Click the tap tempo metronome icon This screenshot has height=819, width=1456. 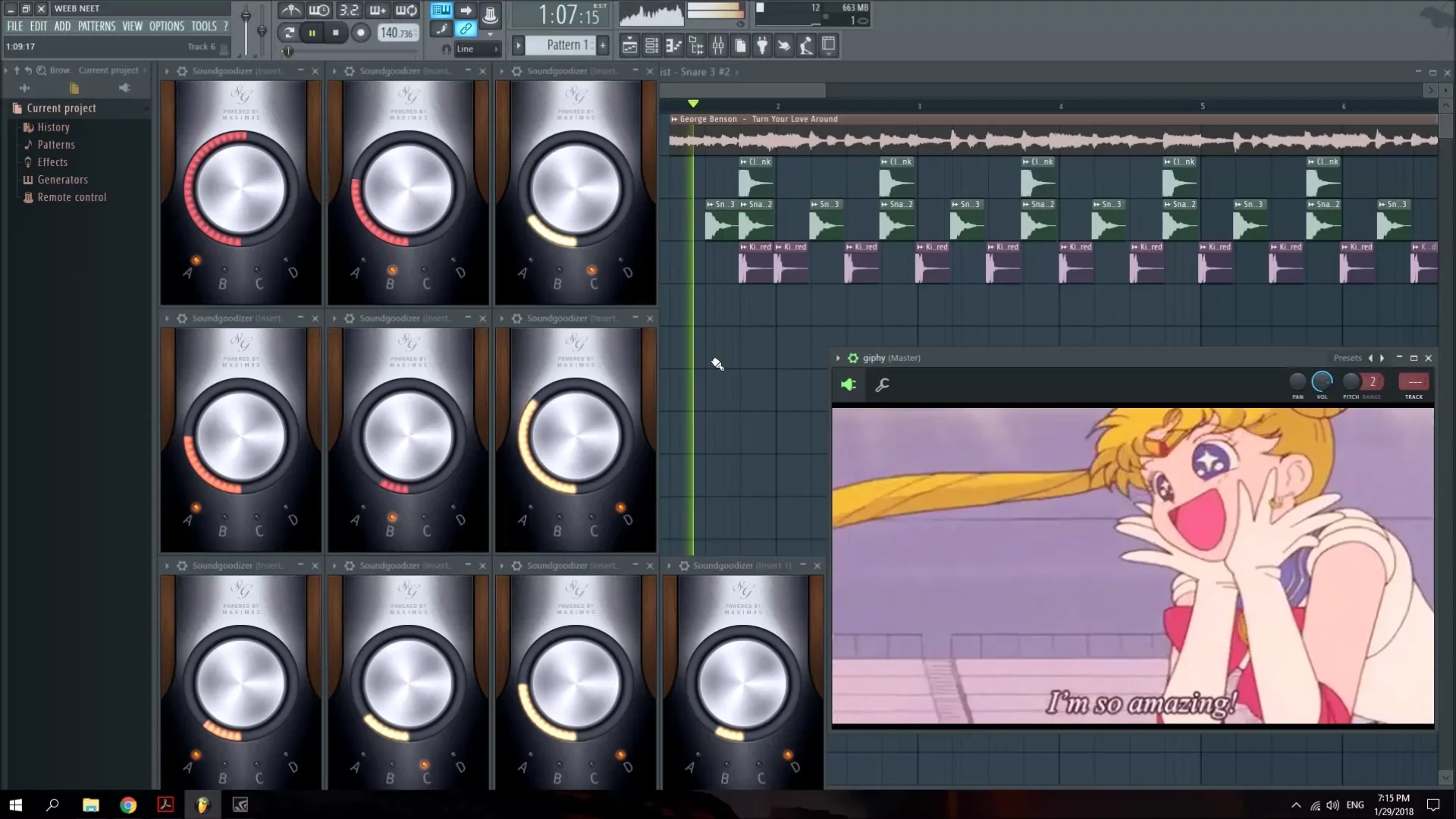[292, 10]
